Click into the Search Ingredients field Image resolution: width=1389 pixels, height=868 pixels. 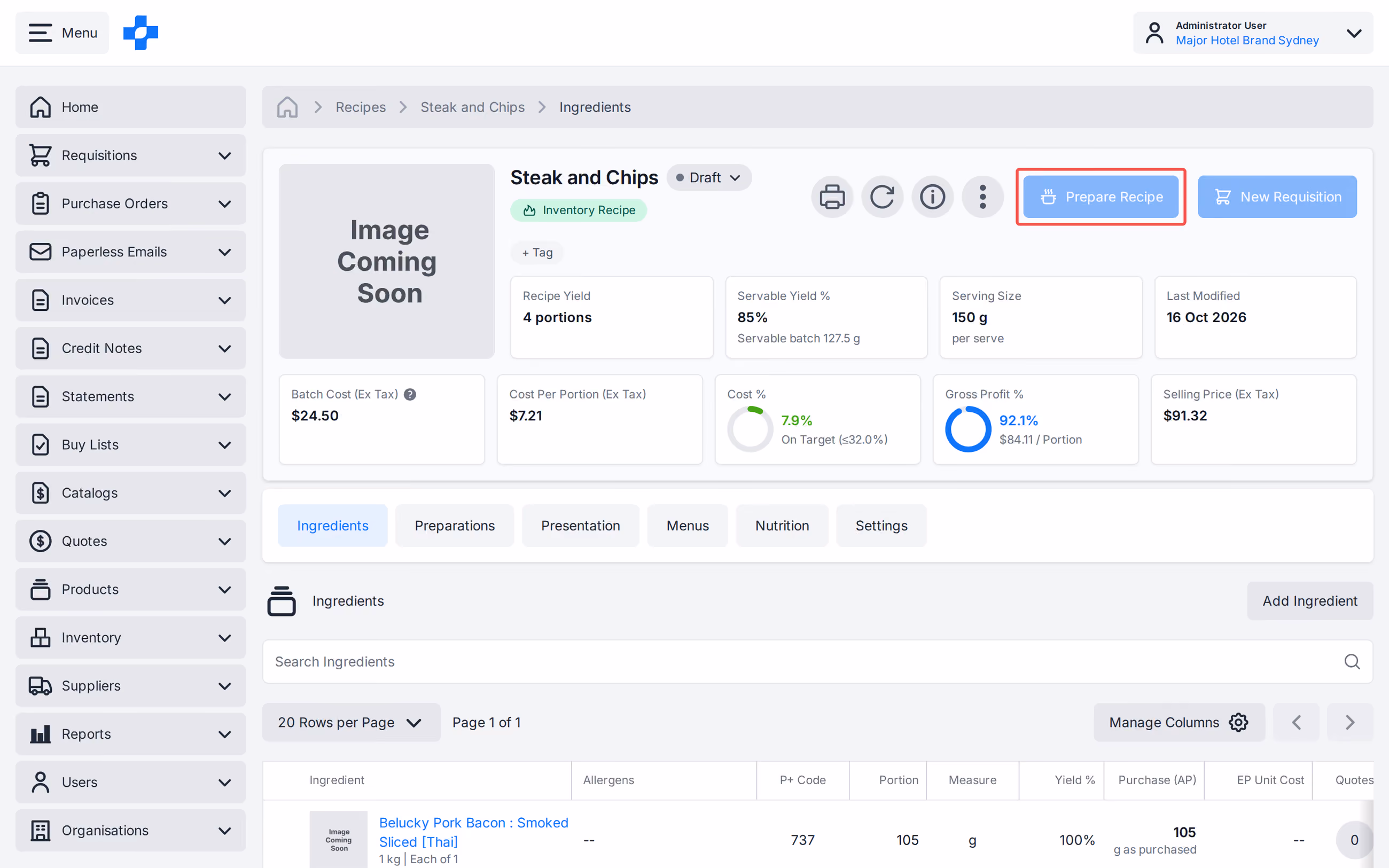click(x=817, y=662)
